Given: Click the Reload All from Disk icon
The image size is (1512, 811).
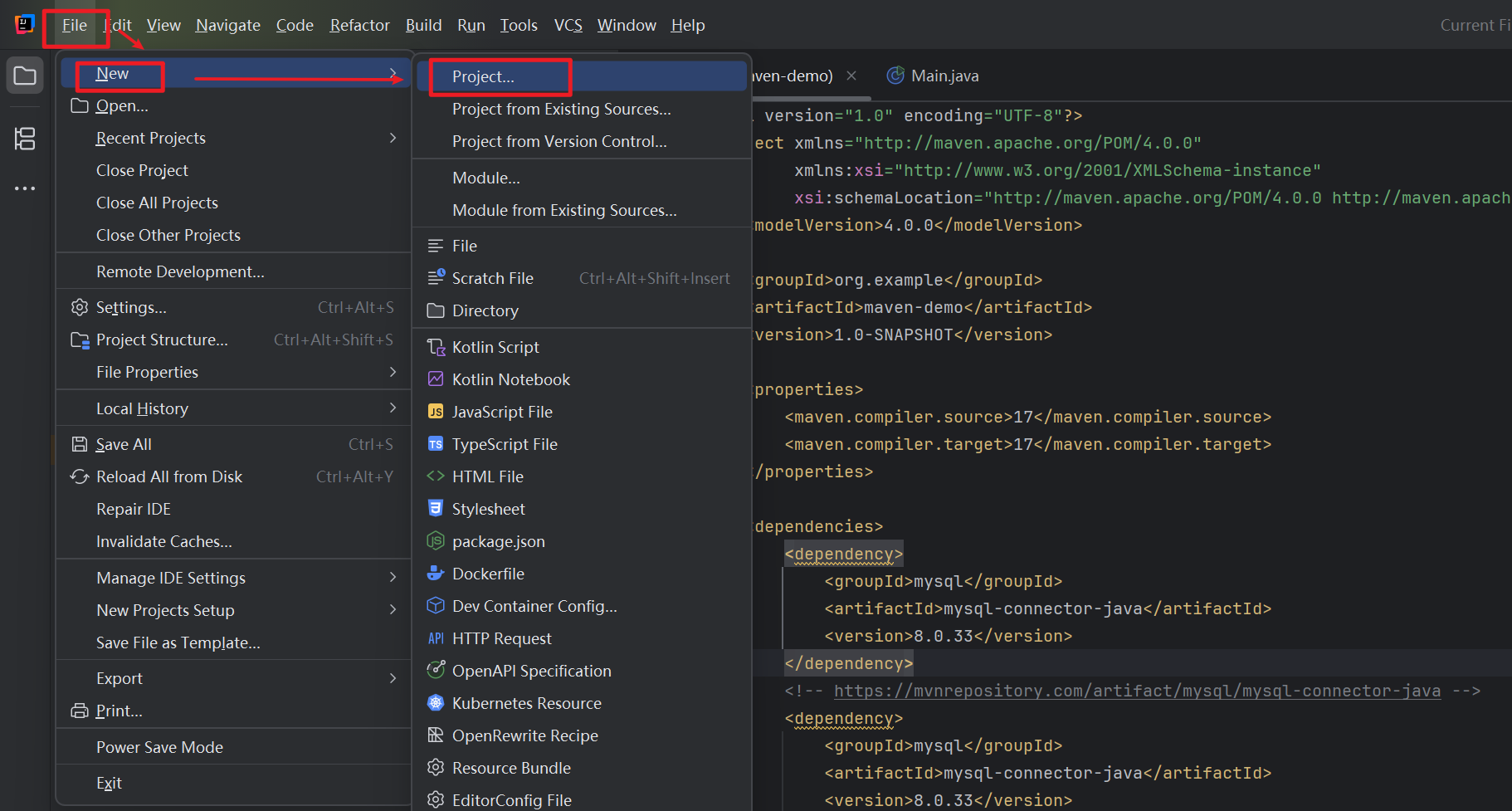Looking at the screenshot, I should 80,476.
